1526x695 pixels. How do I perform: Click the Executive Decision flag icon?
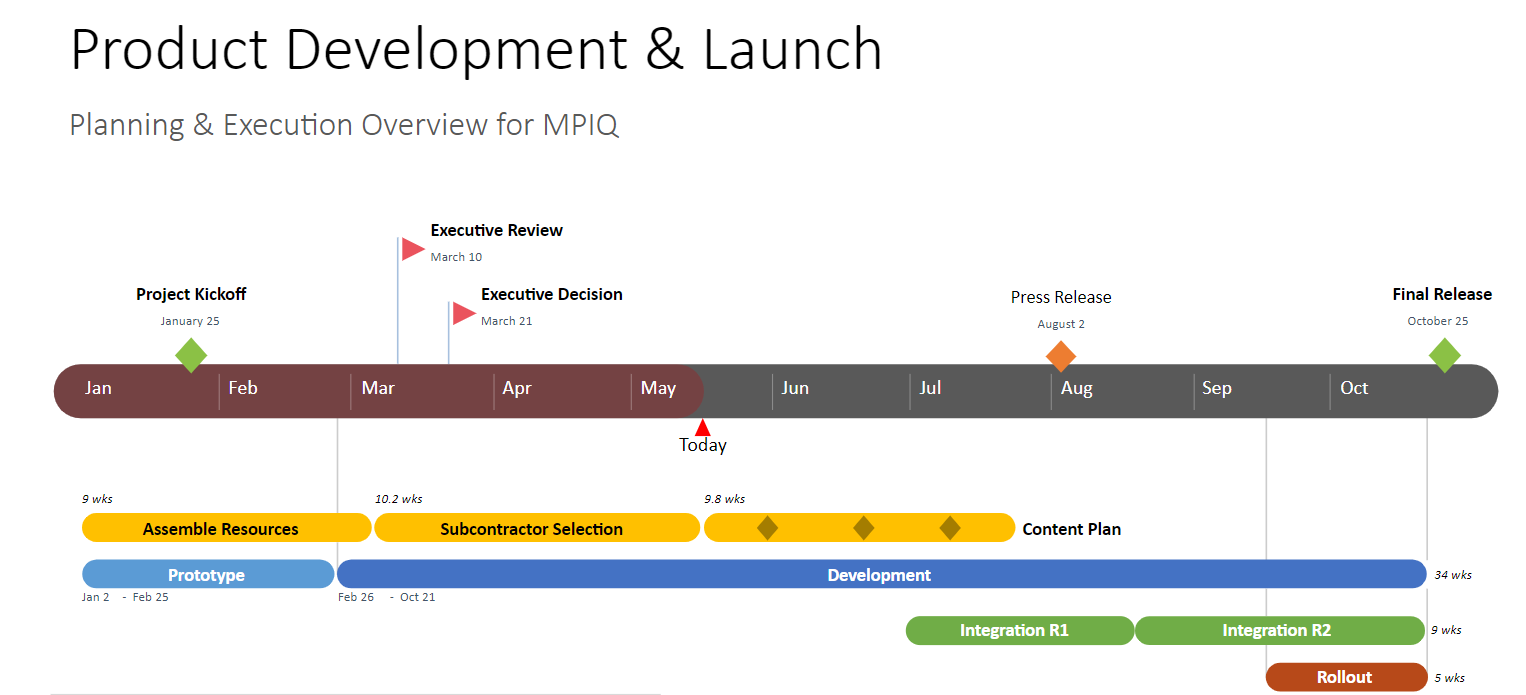(463, 313)
